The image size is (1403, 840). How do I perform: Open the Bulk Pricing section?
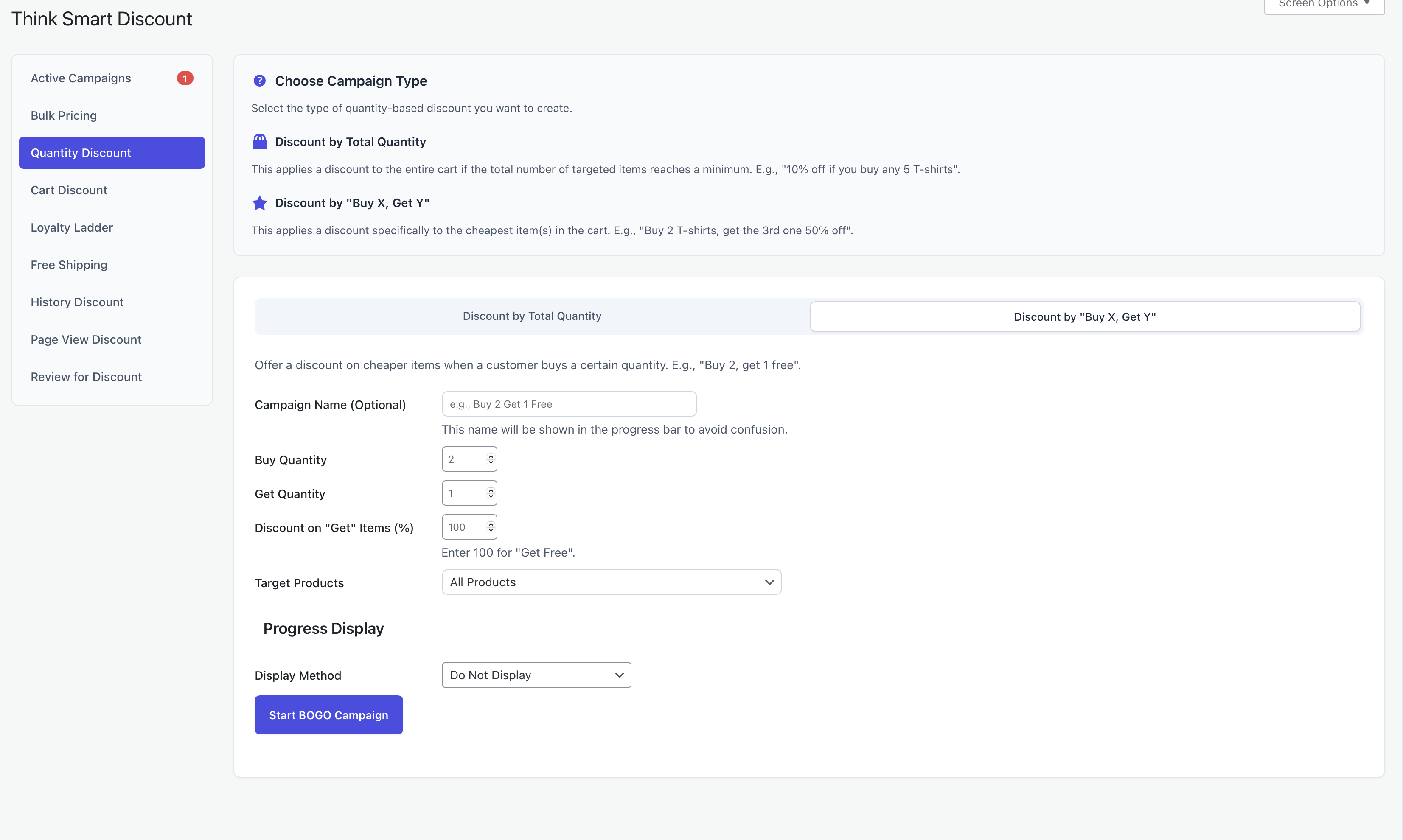coord(64,115)
